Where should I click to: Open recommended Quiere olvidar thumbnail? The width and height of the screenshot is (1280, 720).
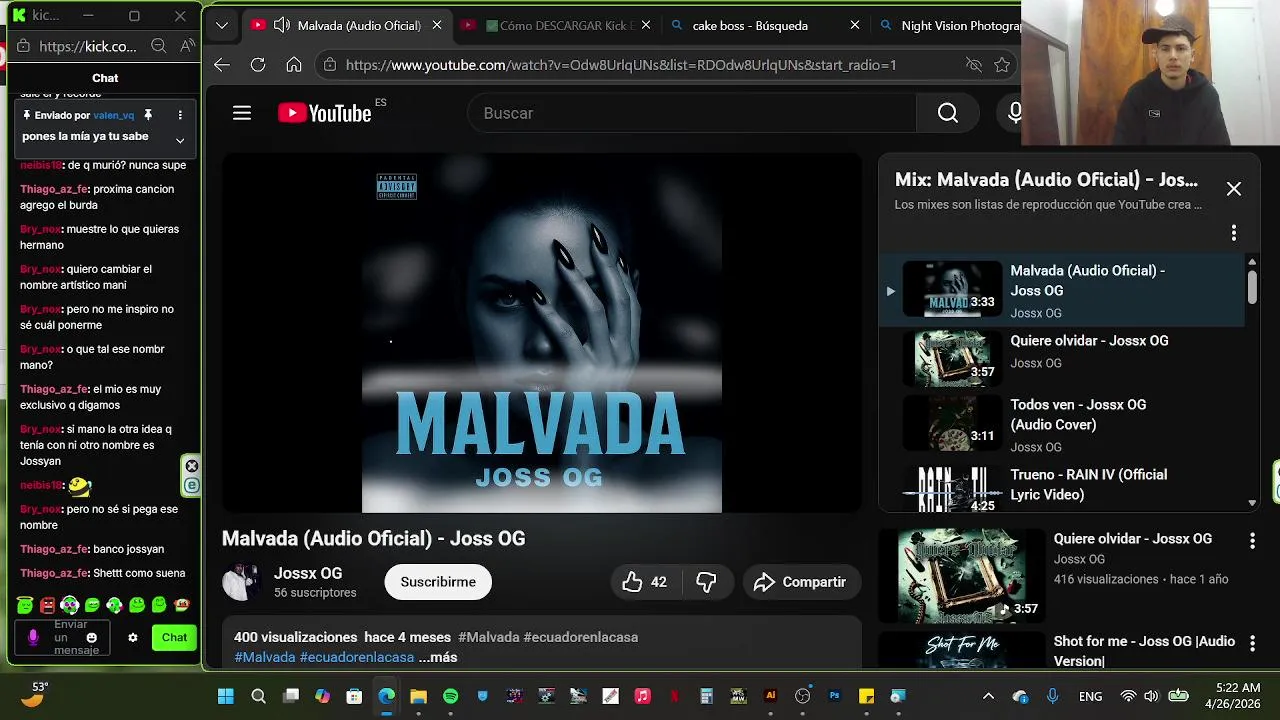click(961, 575)
